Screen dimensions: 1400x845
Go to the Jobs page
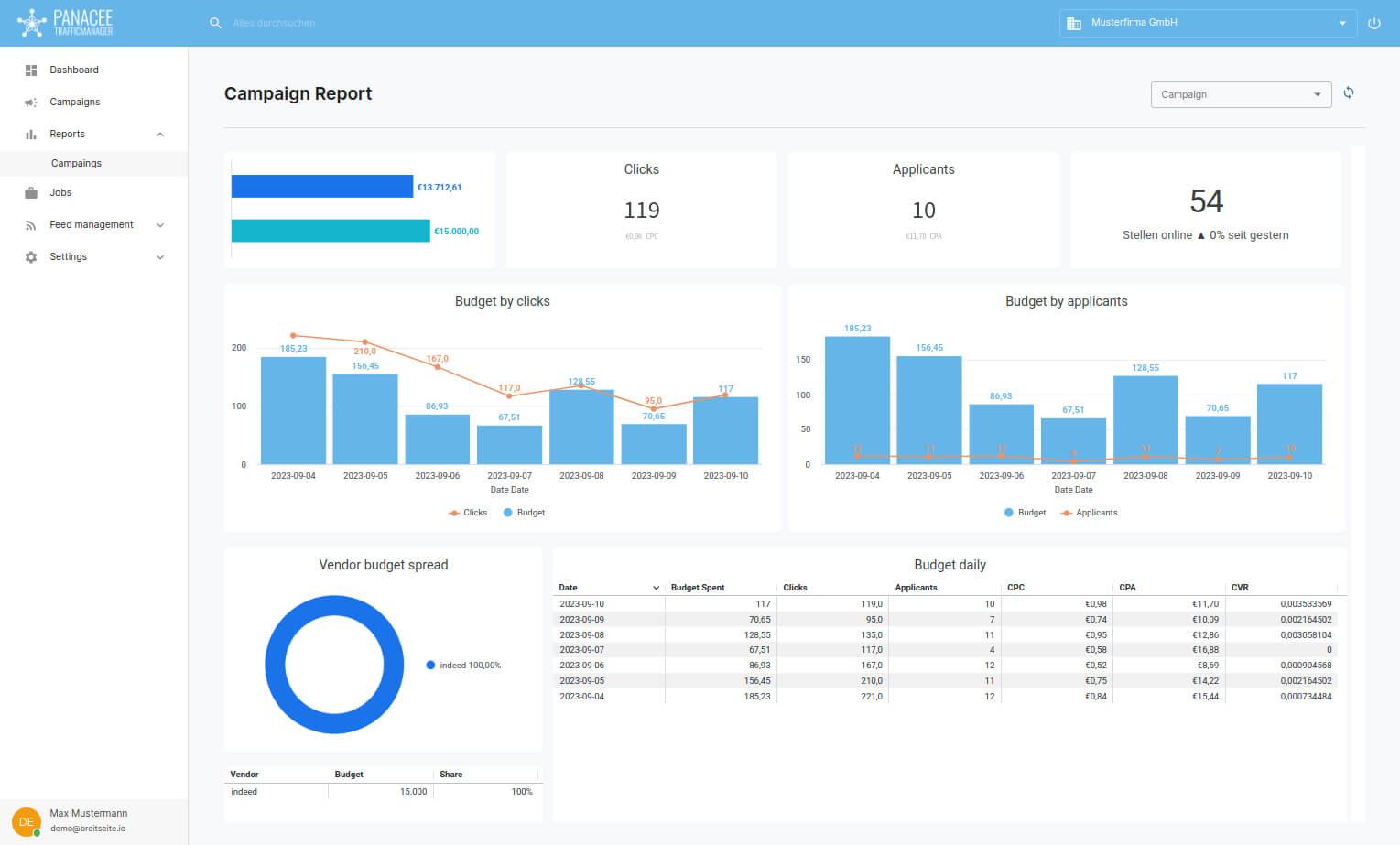pyautogui.click(x=60, y=193)
